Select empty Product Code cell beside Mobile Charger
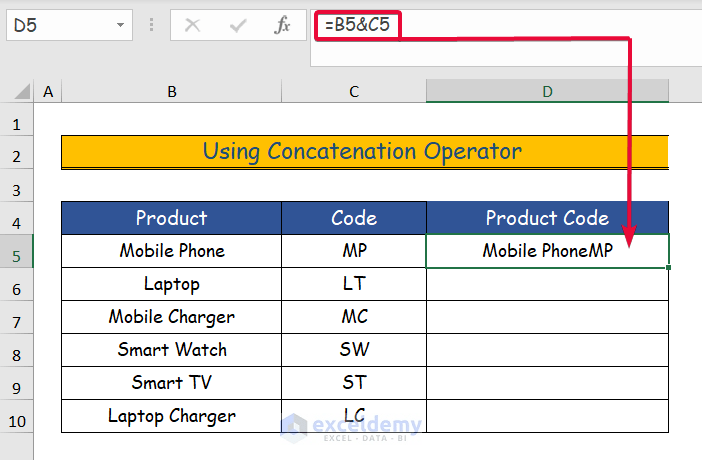 [x=547, y=317]
